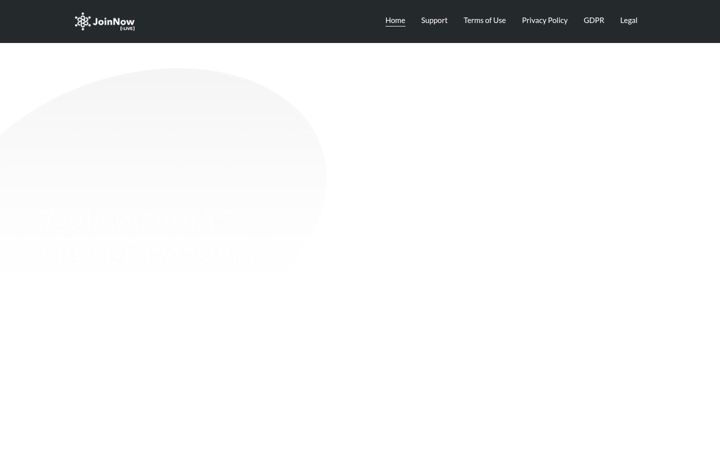Image resolution: width=720 pixels, height=450 pixels.
Task: Select the Legal nav link
Action: coord(628,20)
